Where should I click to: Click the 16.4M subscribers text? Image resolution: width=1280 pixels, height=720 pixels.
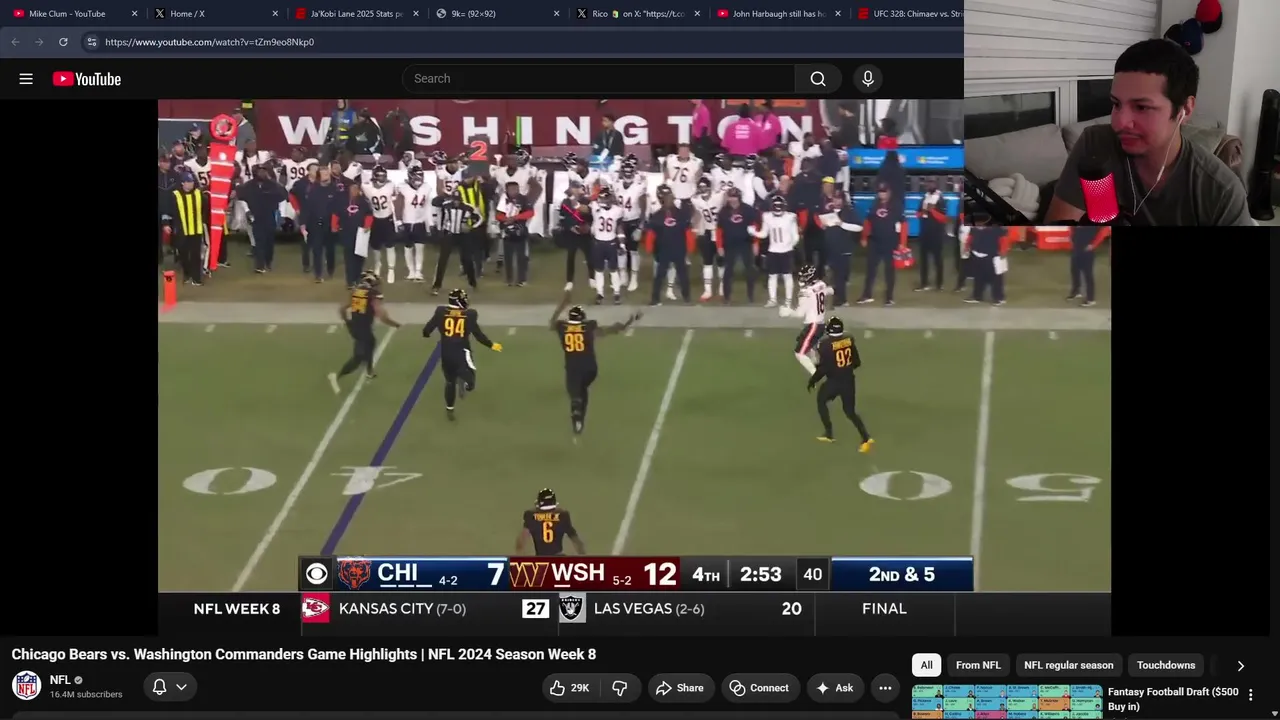pyautogui.click(x=86, y=695)
